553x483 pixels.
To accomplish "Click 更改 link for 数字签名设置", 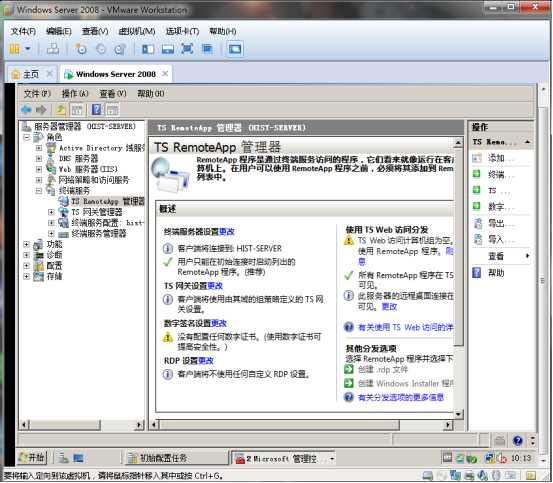I will (x=219, y=323).
